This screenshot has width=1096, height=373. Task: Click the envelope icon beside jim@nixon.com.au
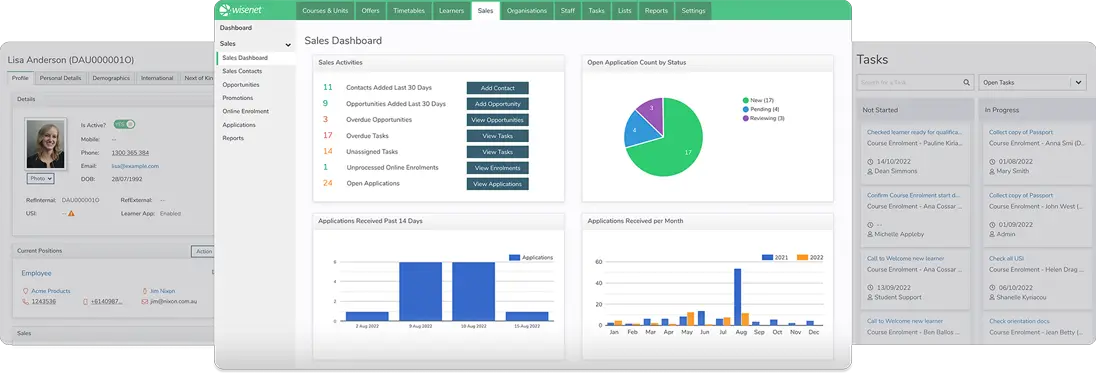coord(145,302)
